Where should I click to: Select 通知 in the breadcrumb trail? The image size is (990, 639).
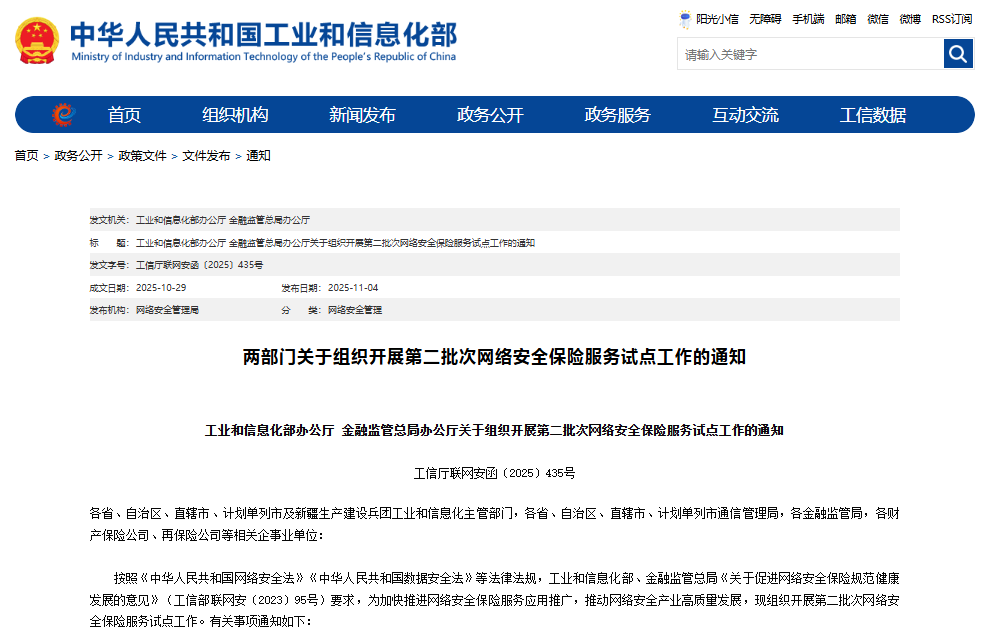point(258,155)
